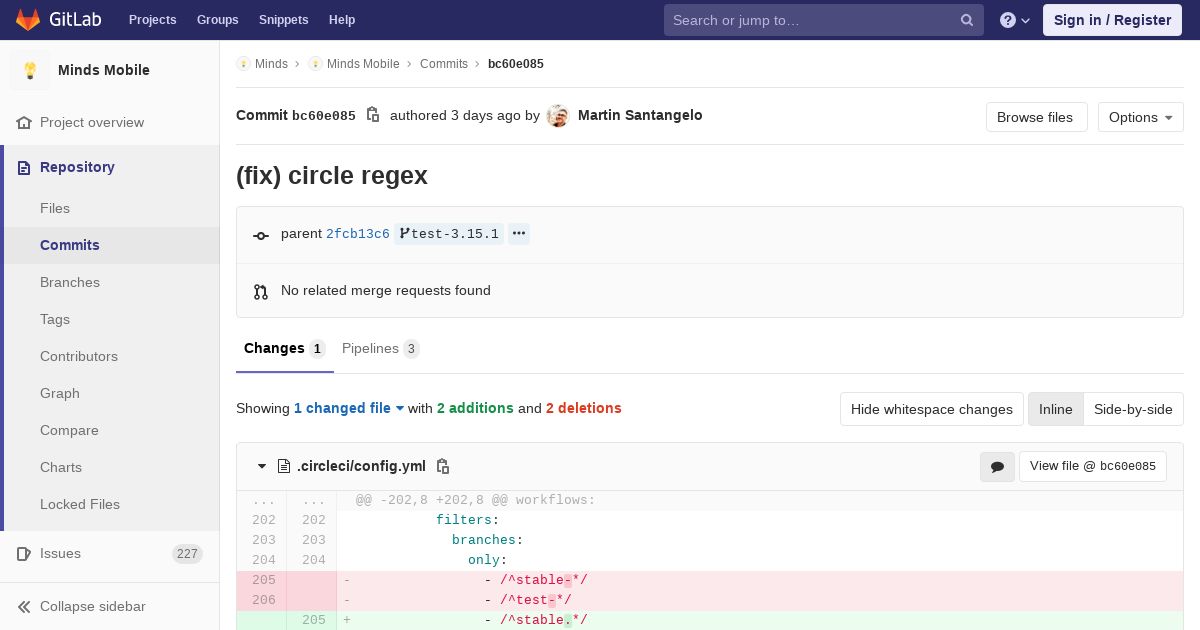Toggle comments with speech bubble icon
This screenshot has height=630, width=1200.
click(997, 467)
